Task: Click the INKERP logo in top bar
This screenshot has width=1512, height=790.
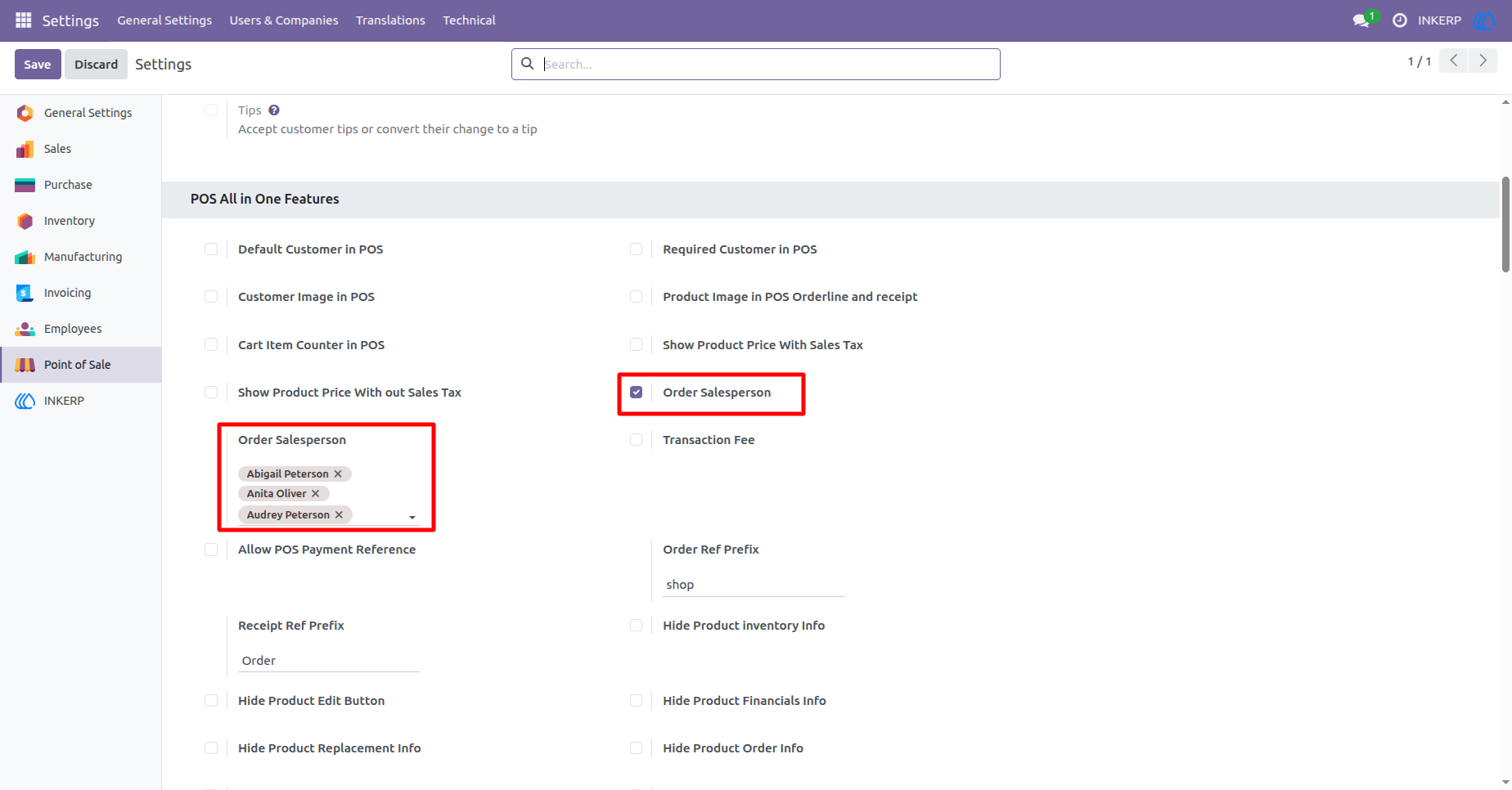Action: 1483,20
